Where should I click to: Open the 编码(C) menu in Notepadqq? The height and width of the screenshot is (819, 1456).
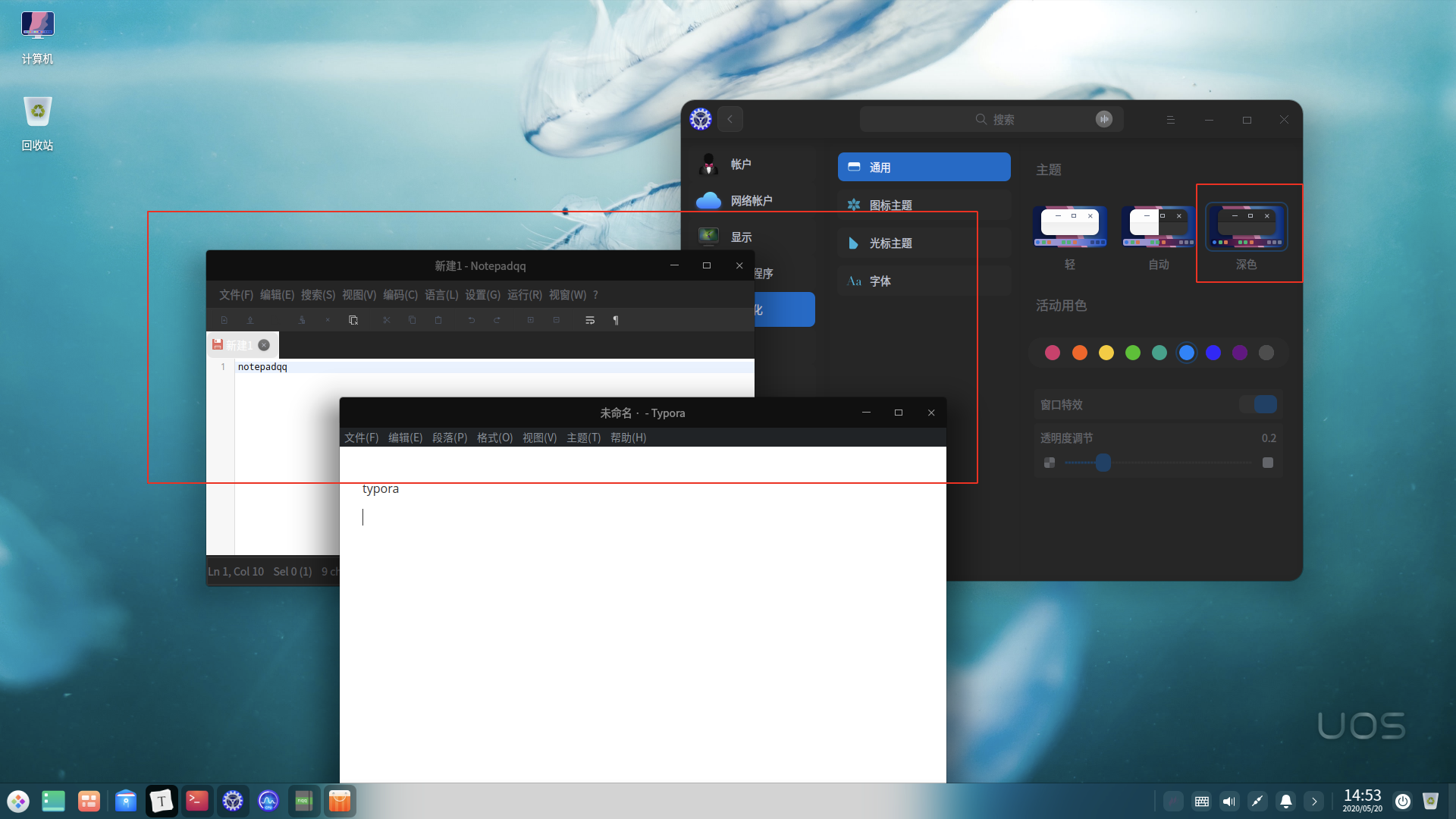(400, 295)
